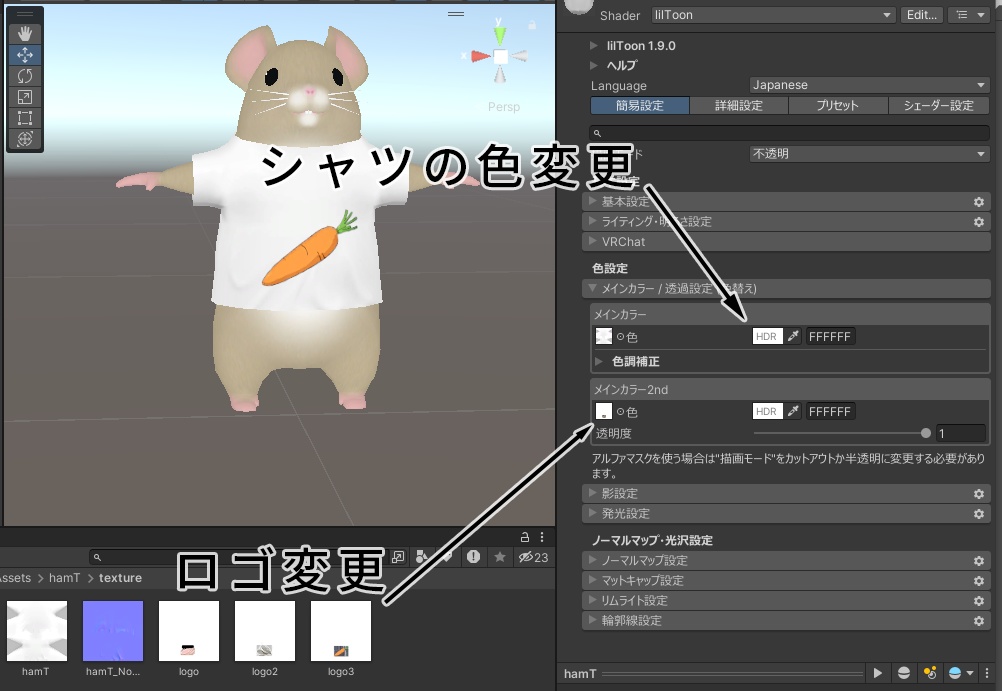Image resolution: width=1002 pixels, height=691 pixels.
Task: Expand the ヘルプ foldout
Action: 594,65
